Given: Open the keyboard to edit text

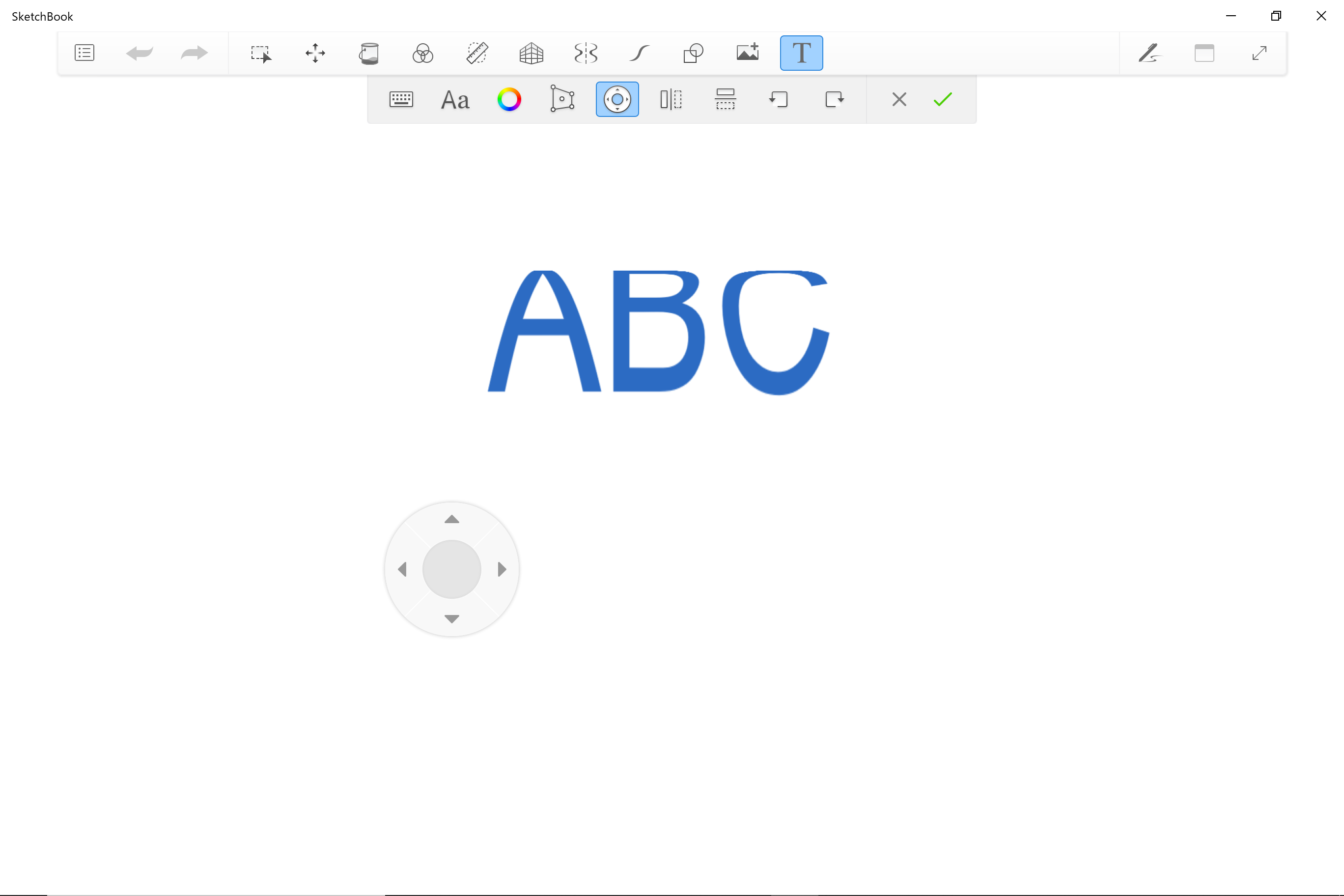Looking at the screenshot, I should click(401, 99).
